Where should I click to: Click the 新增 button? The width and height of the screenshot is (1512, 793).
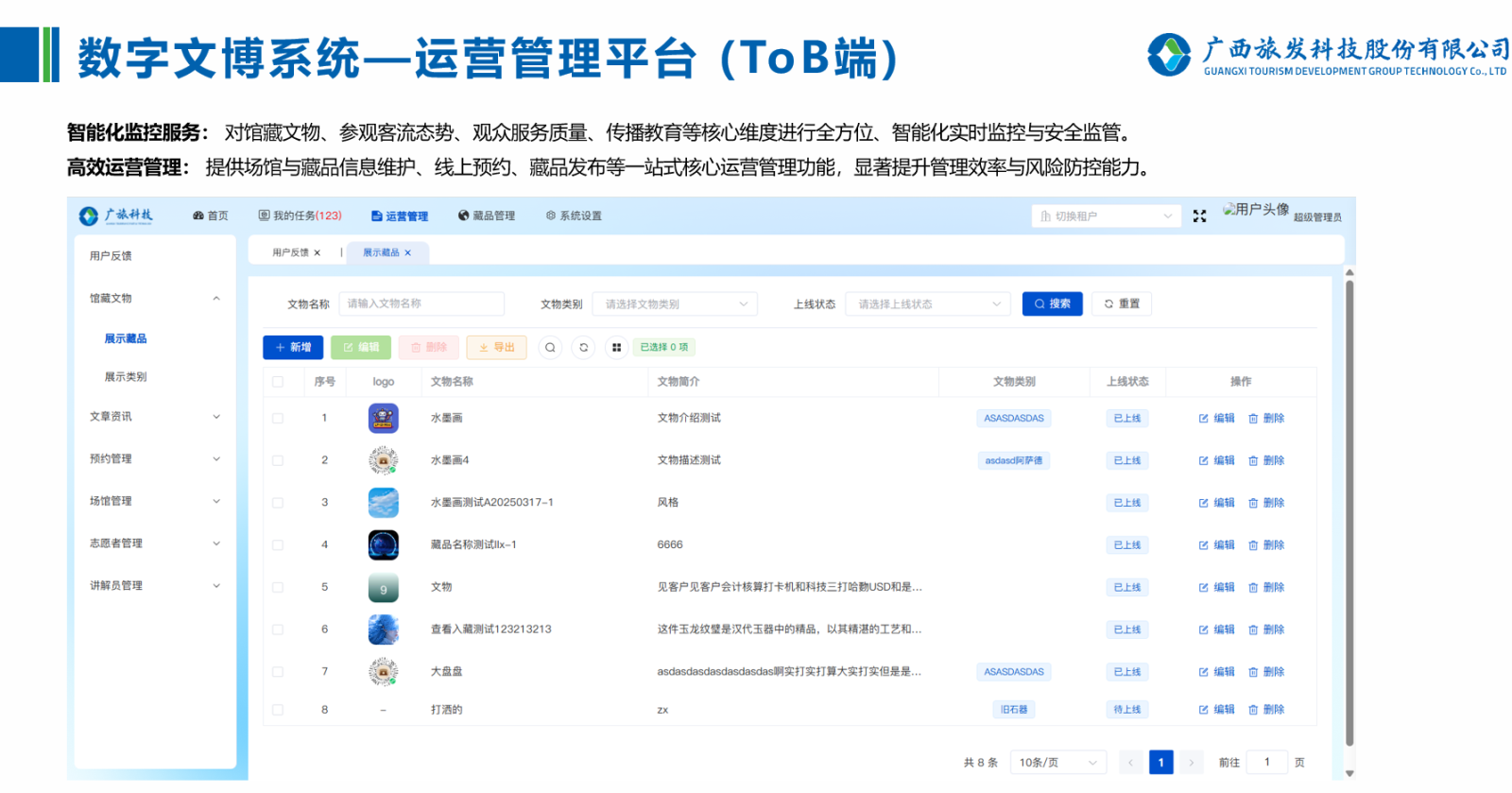pos(293,348)
